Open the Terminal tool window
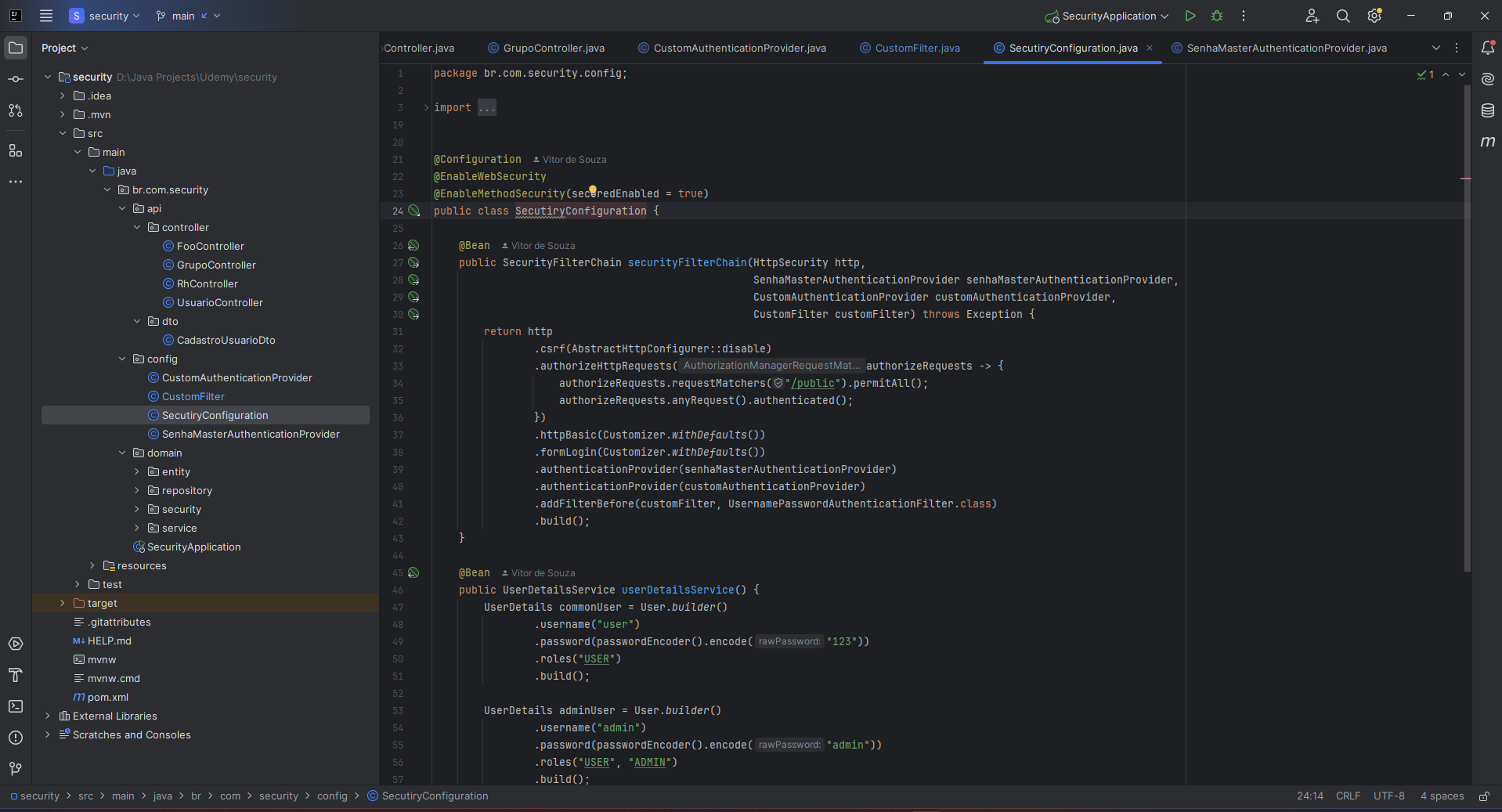The width and height of the screenshot is (1502, 812). (16, 706)
